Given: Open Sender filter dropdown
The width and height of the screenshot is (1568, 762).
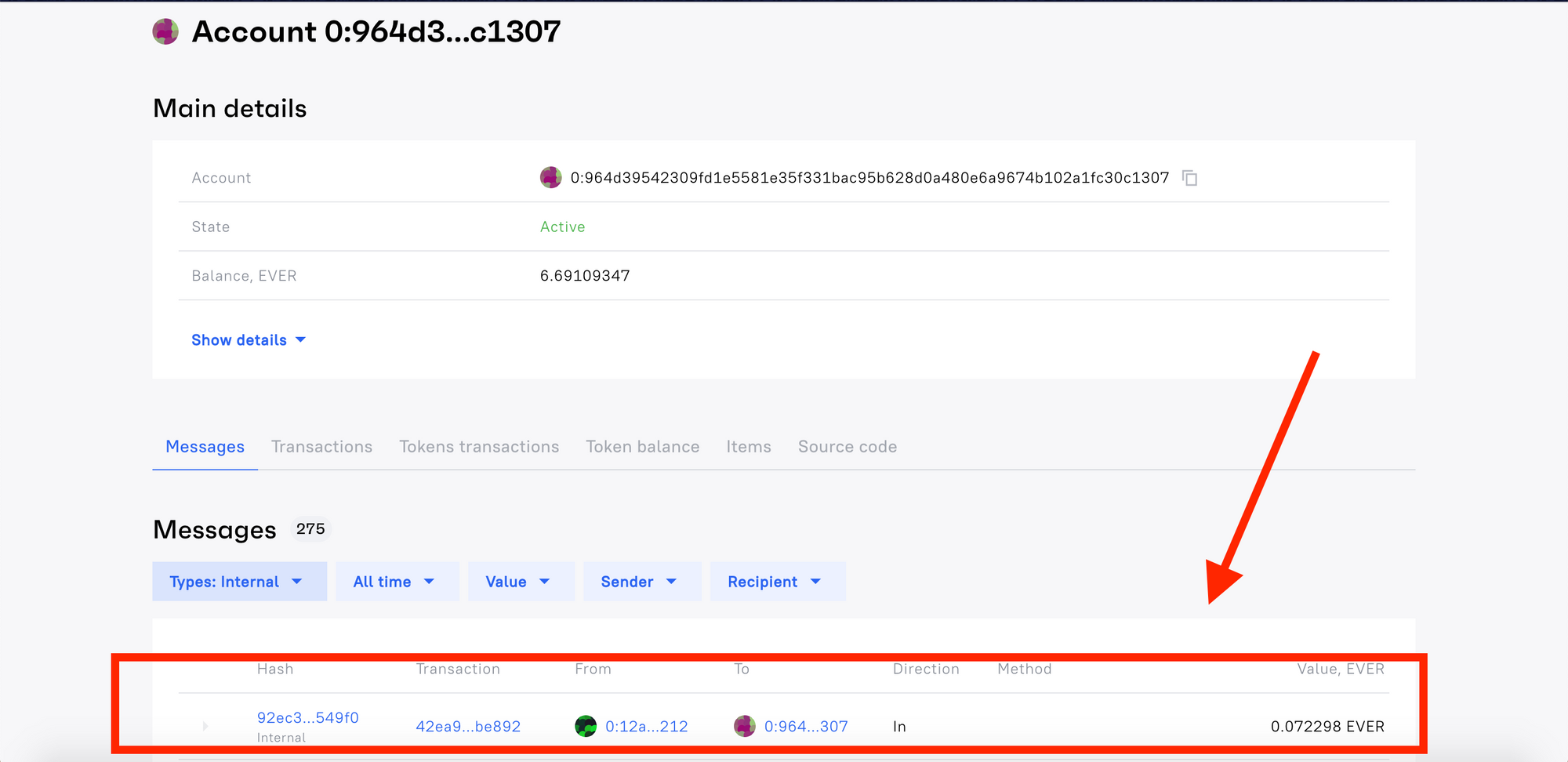Looking at the screenshot, I should [x=642, y=582].
